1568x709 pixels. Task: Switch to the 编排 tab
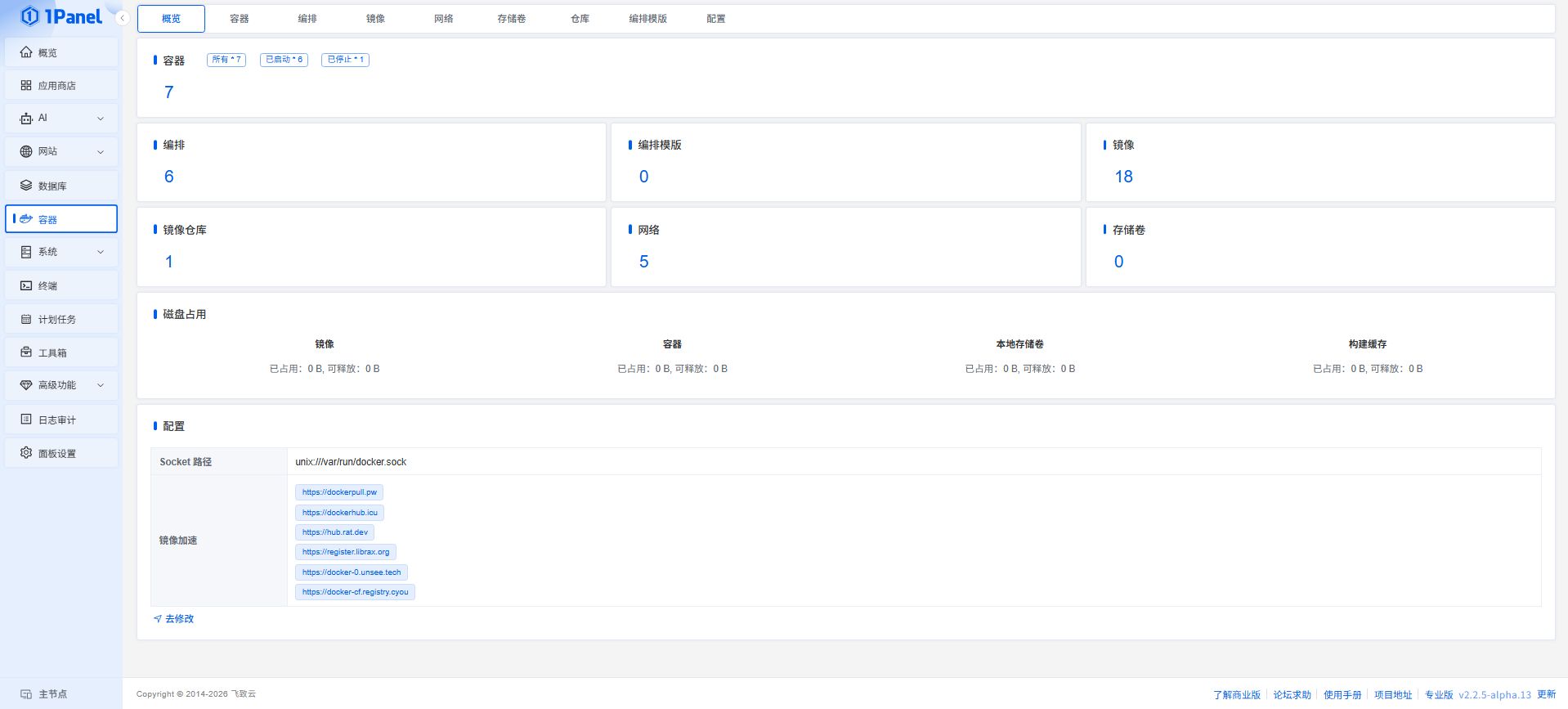[307, 19]
